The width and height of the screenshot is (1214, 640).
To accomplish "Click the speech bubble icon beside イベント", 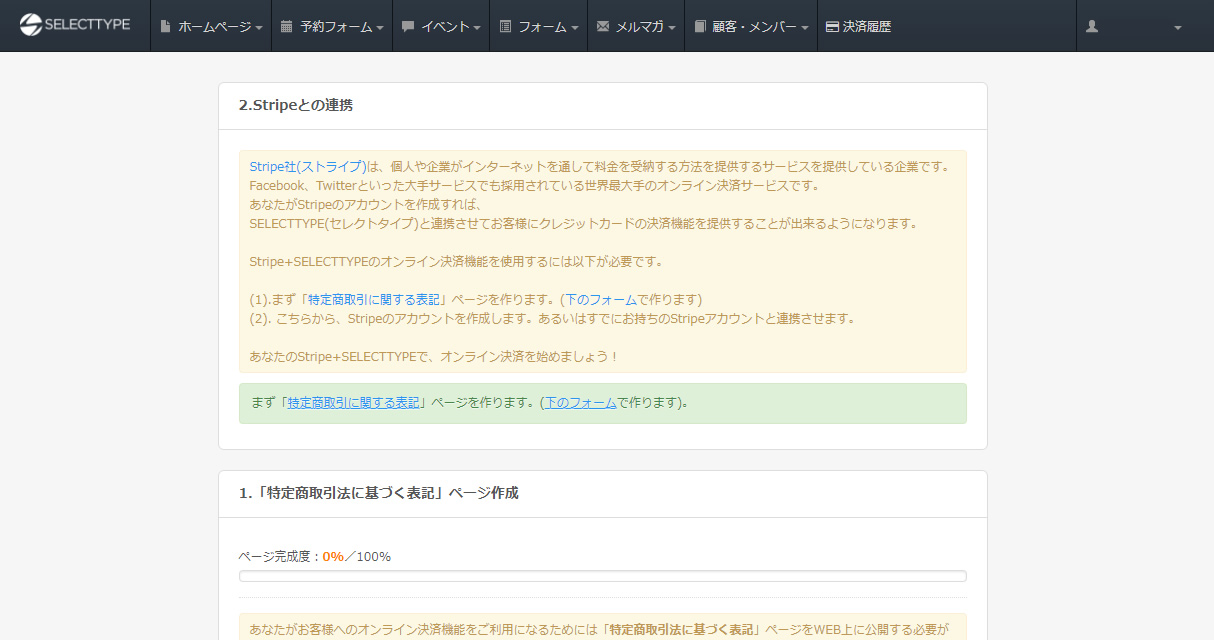I will [x=408, y=27].
